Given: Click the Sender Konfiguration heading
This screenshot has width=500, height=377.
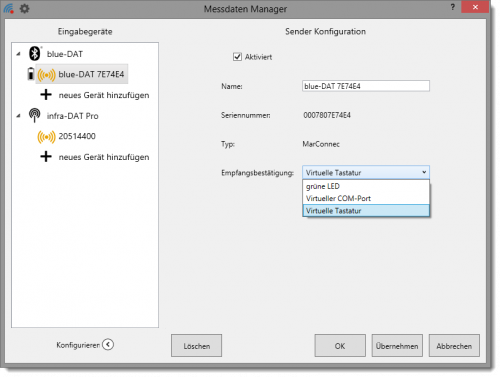Looking at the screenshot, I should point(325,32).
